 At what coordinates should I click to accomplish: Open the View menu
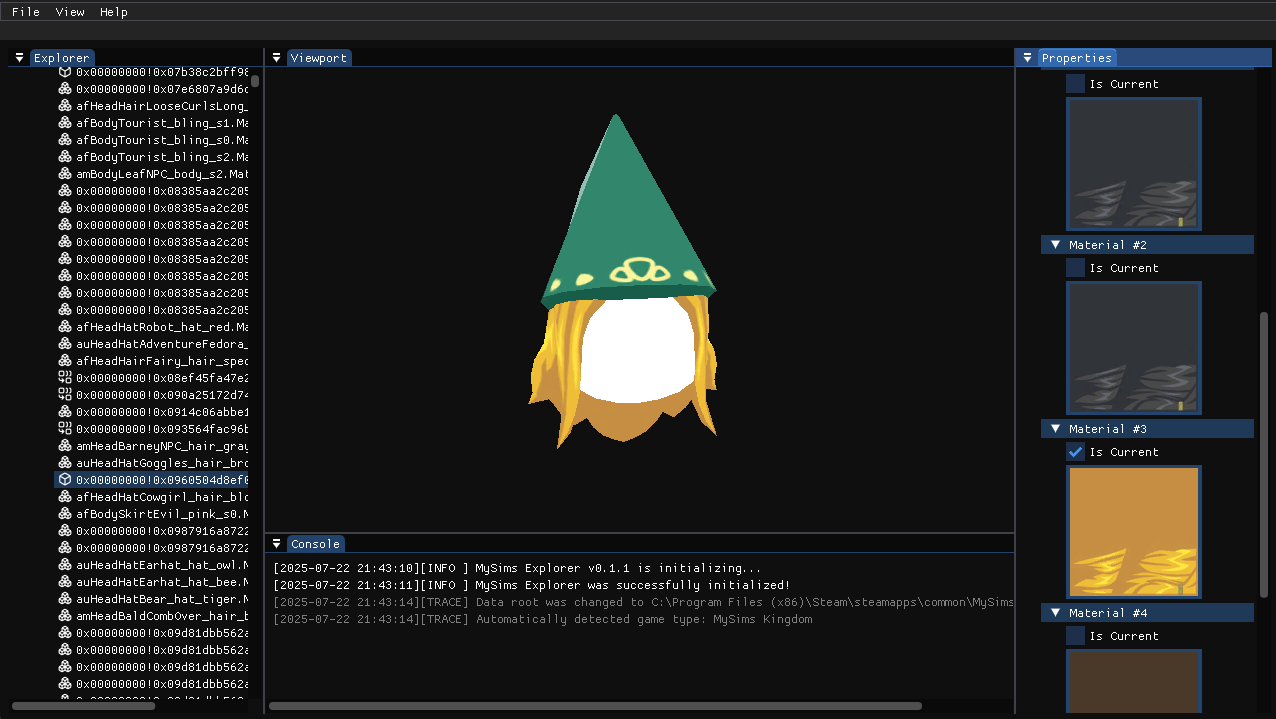pos(69,11)
